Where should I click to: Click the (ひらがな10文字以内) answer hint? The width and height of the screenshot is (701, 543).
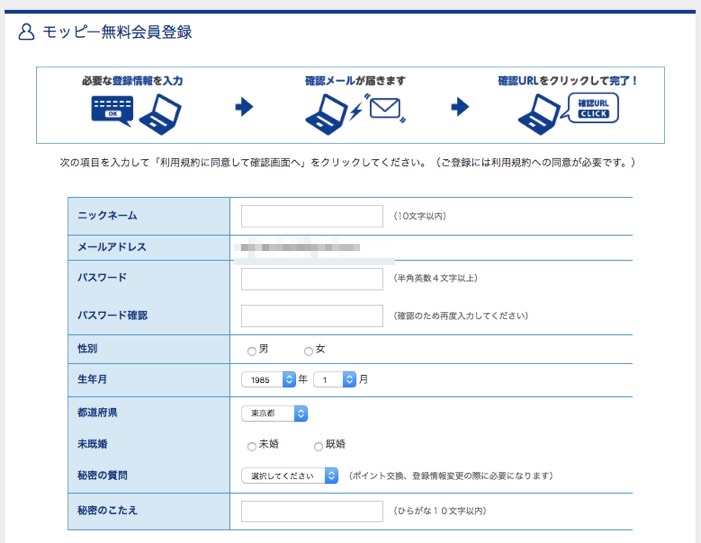440,511
